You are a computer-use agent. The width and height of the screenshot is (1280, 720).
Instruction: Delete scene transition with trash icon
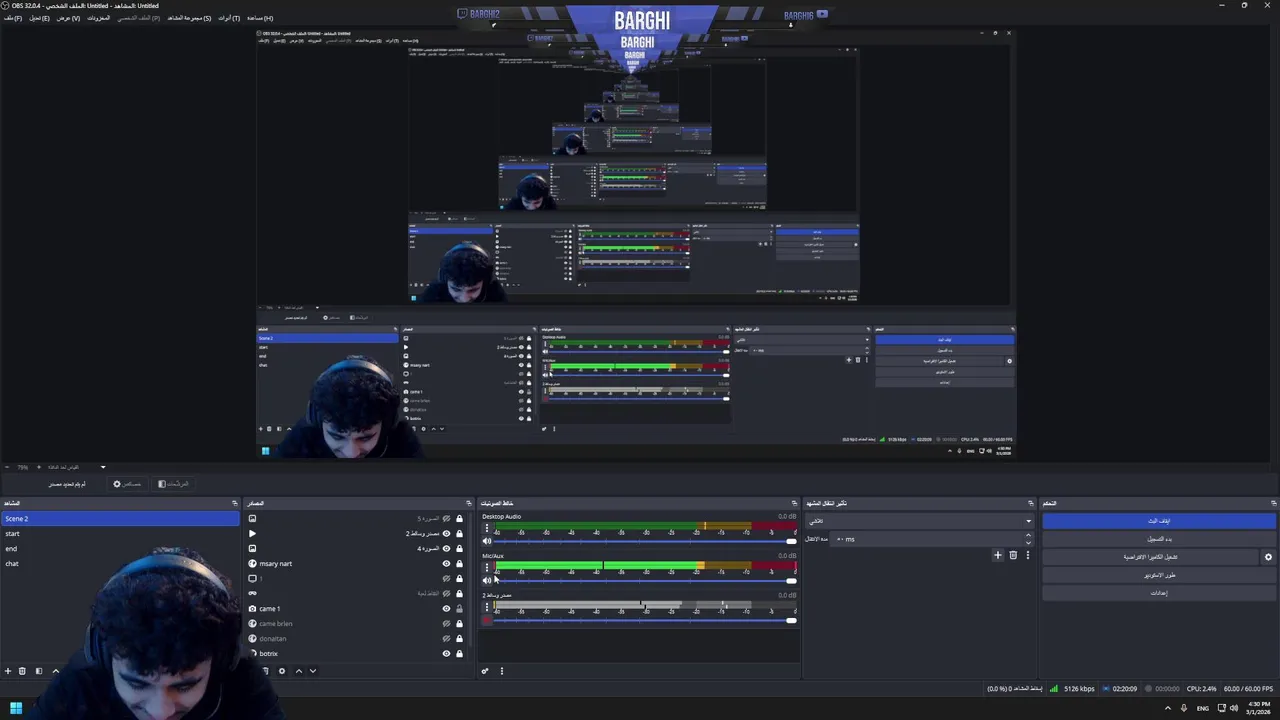click(x=1013, y=555)
